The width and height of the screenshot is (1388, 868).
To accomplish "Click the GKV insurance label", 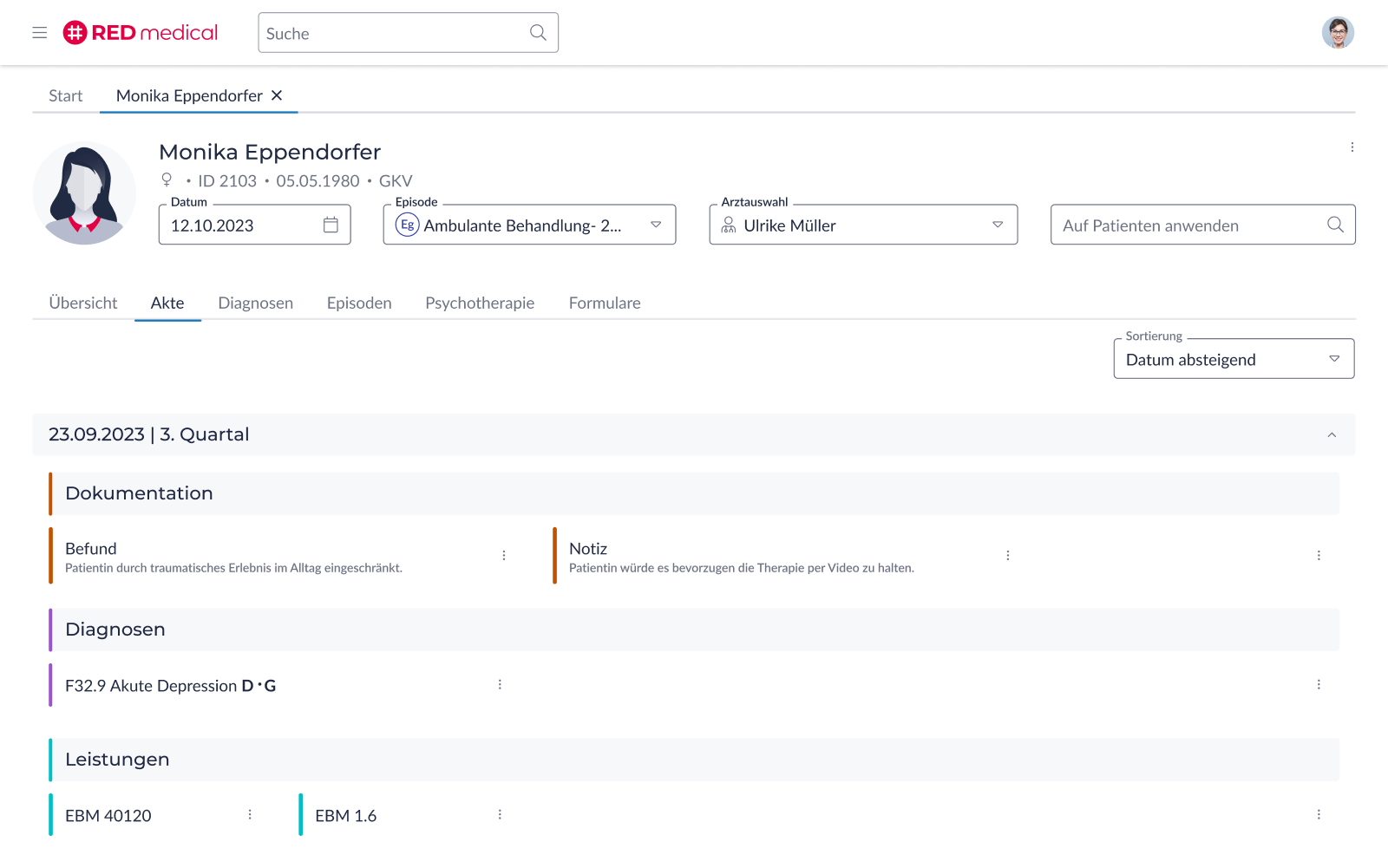I will (396, 180).
